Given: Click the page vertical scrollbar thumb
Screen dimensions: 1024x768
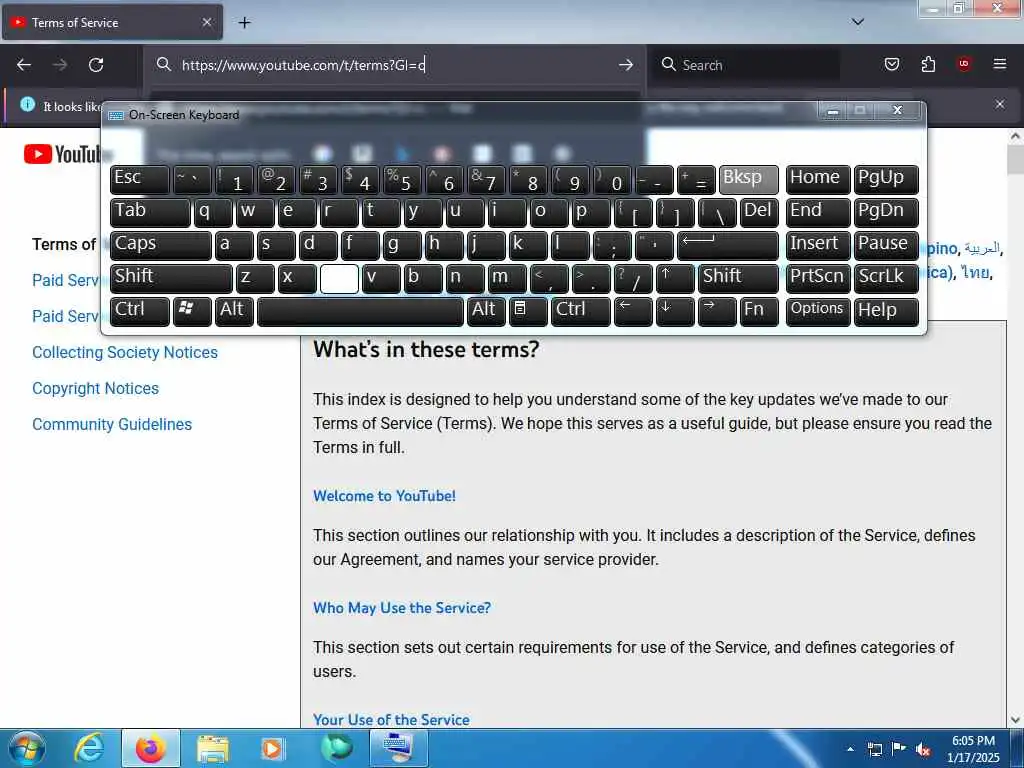Looking at the screenshot, I should point(1015,159).
